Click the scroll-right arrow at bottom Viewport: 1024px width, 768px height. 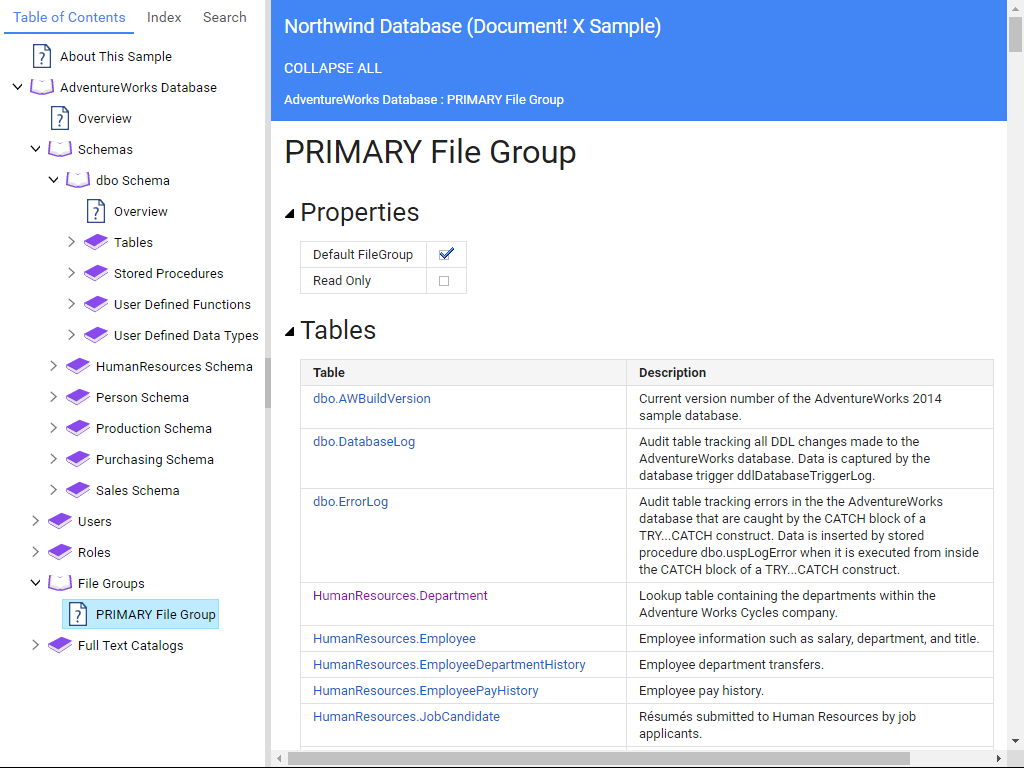(x=999, y=758)
